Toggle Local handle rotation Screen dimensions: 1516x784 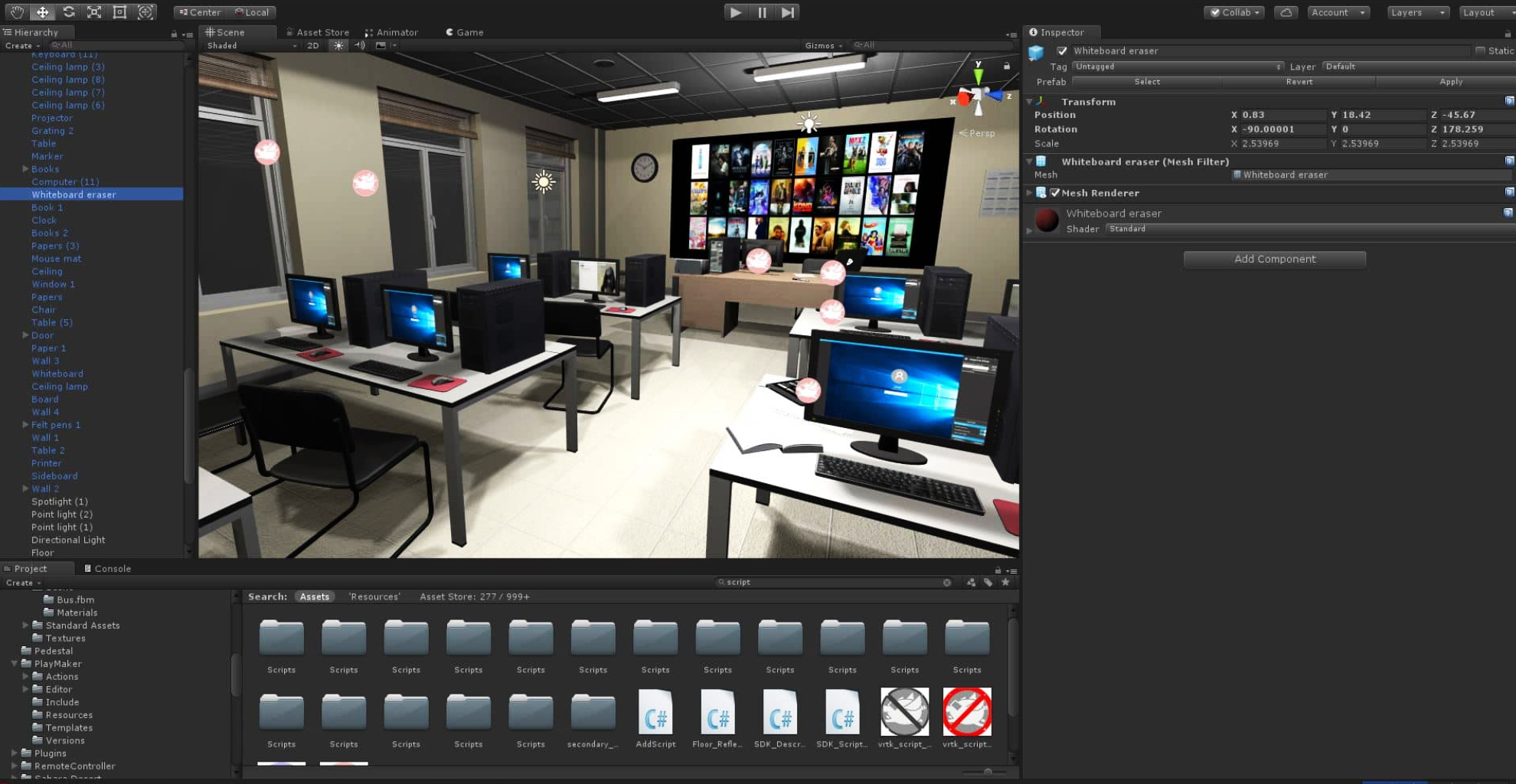coord(251,12)
